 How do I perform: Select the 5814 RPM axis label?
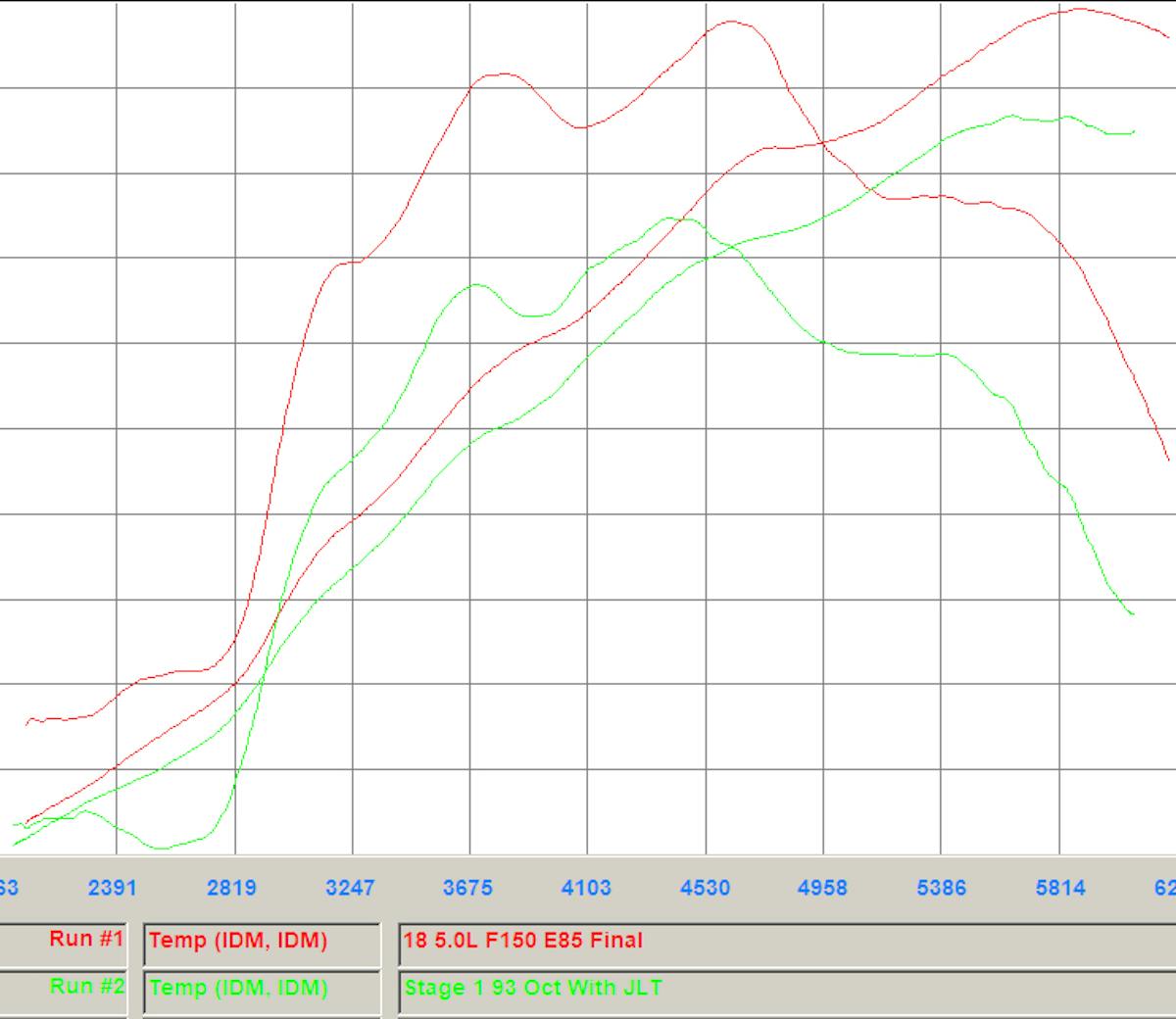click(x=1060, y=888)
